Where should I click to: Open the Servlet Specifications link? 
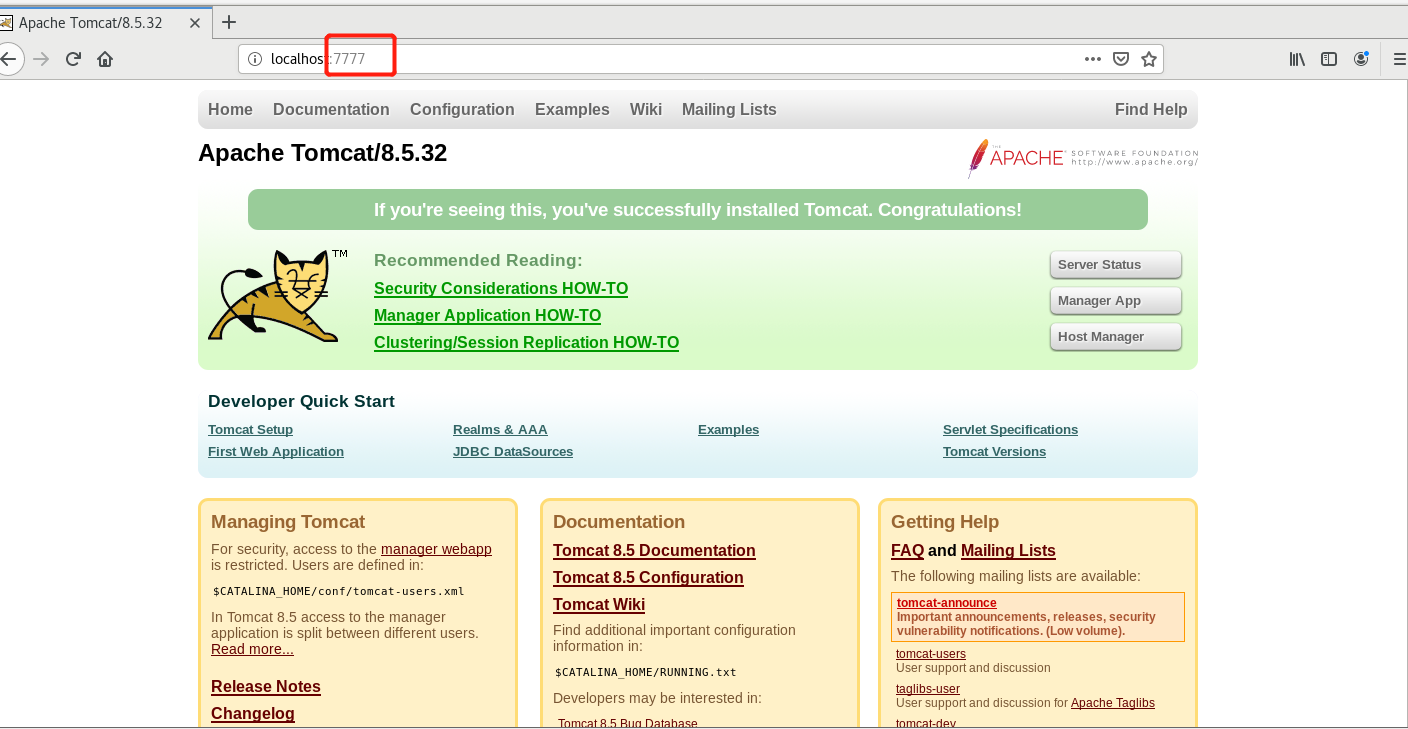point(1010,430)
